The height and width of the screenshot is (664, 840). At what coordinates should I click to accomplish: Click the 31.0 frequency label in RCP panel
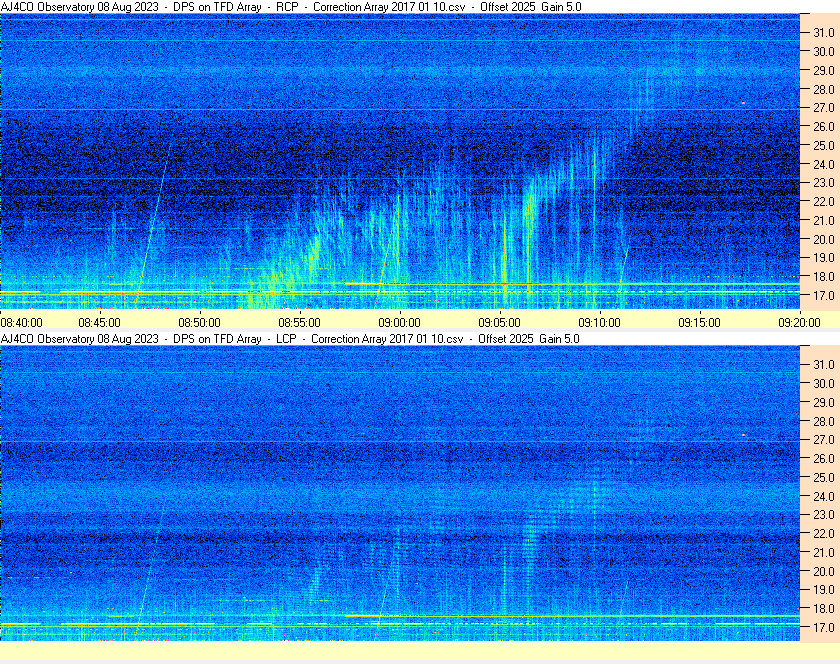(x=823, y=32)
